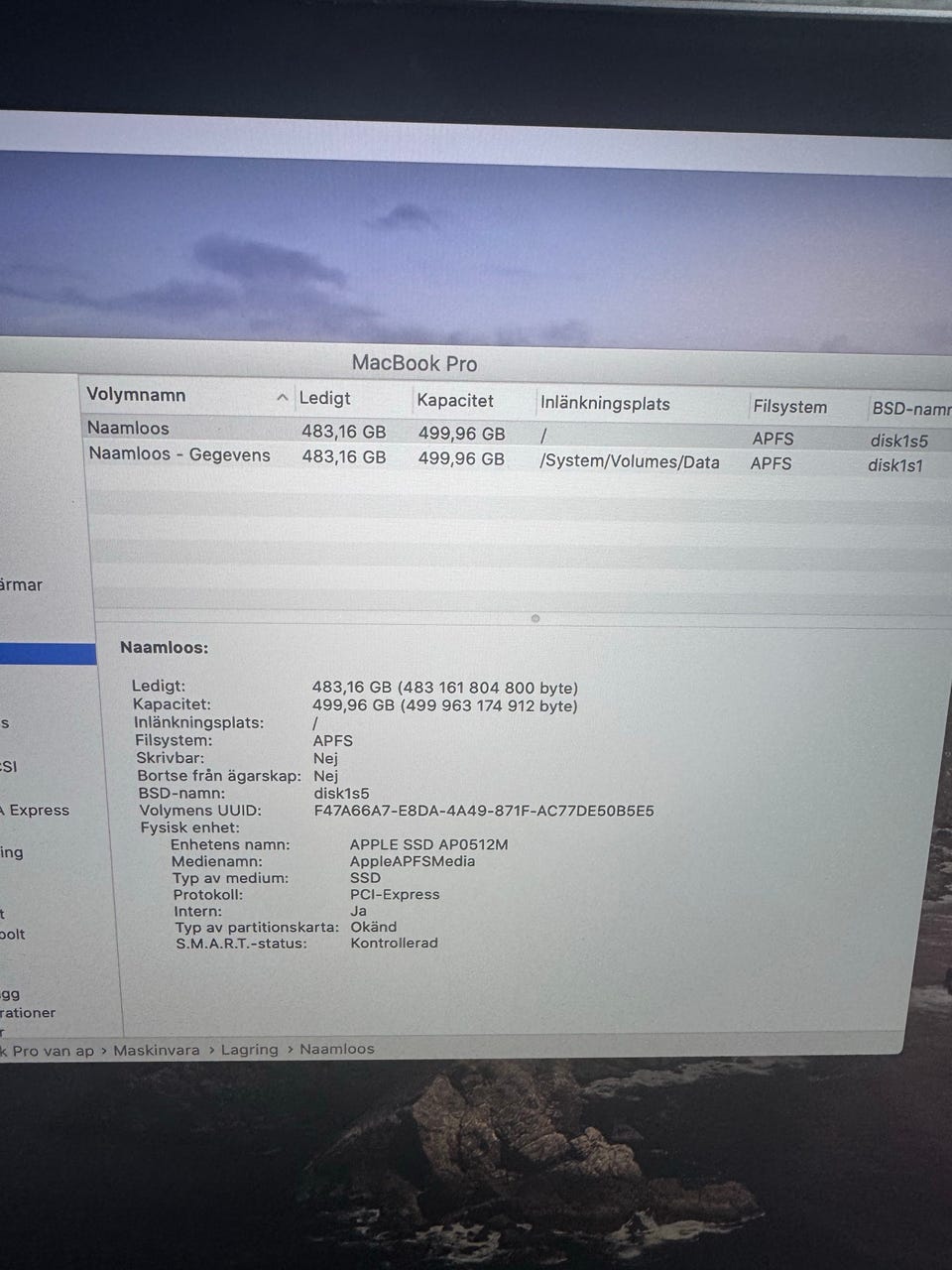Viewport: 952px width, 1270px height.
Task: Sort by the Kapacitet column header
Action: click(455, 401)
